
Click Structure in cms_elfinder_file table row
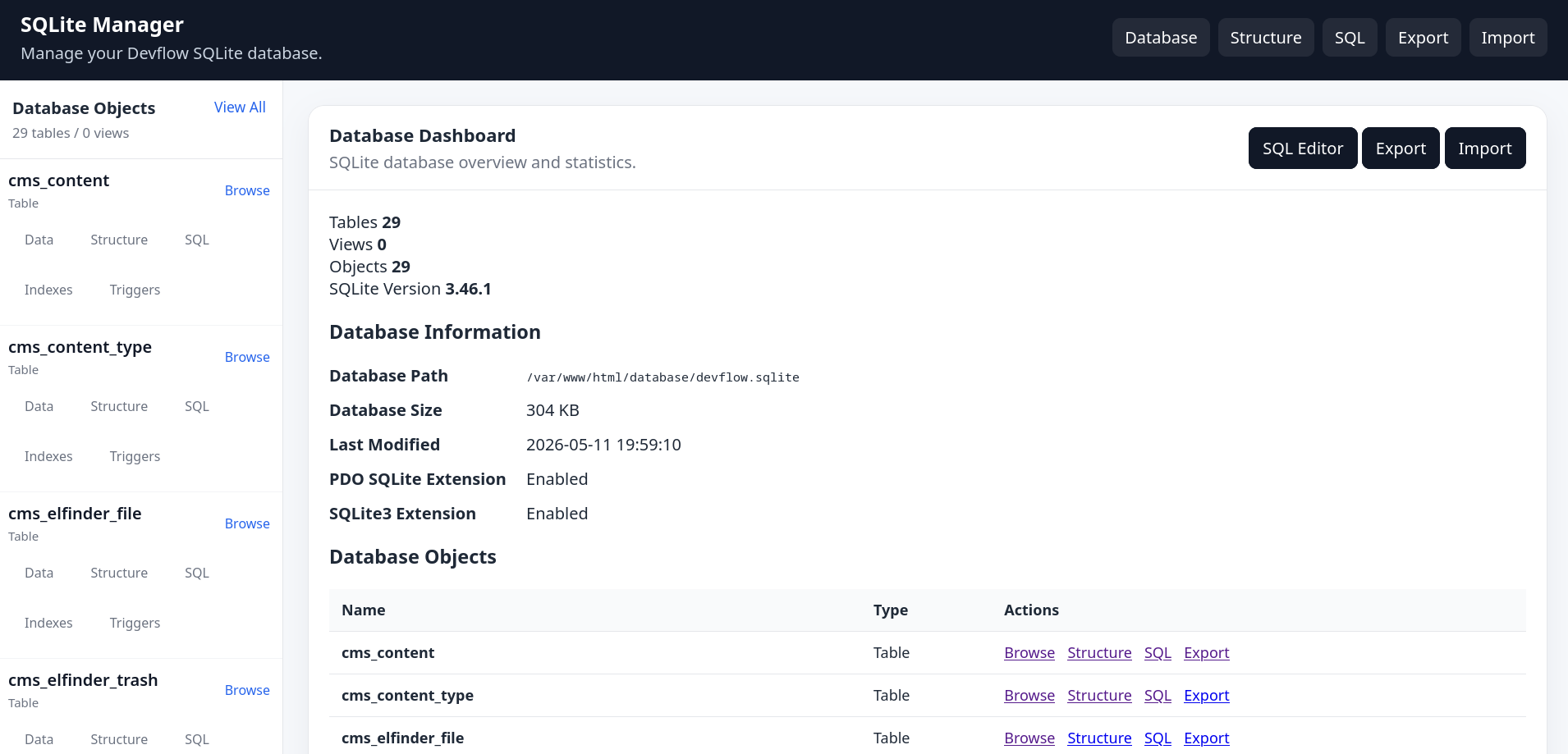(x=1099, y=738)
